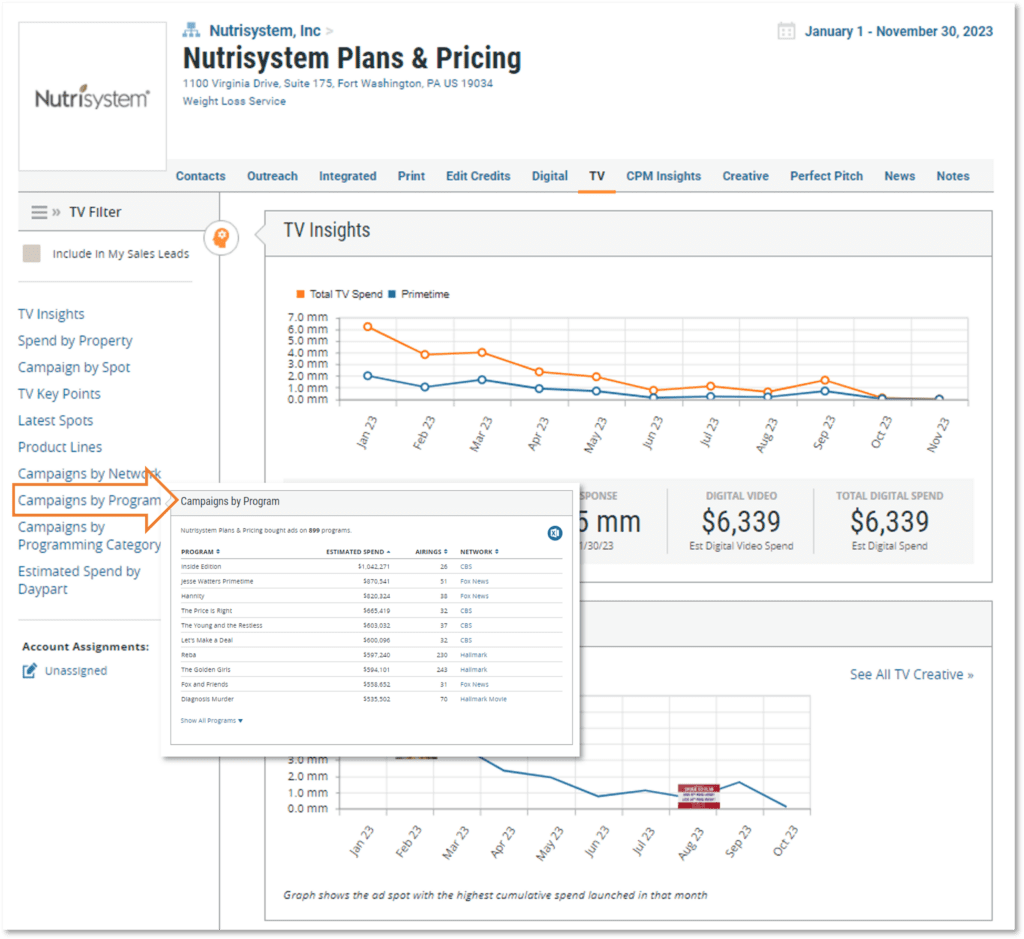This screenshot has height=939, width=1024.
Task: Export Campaigns by Program to Excel
Action: (554, 533)
